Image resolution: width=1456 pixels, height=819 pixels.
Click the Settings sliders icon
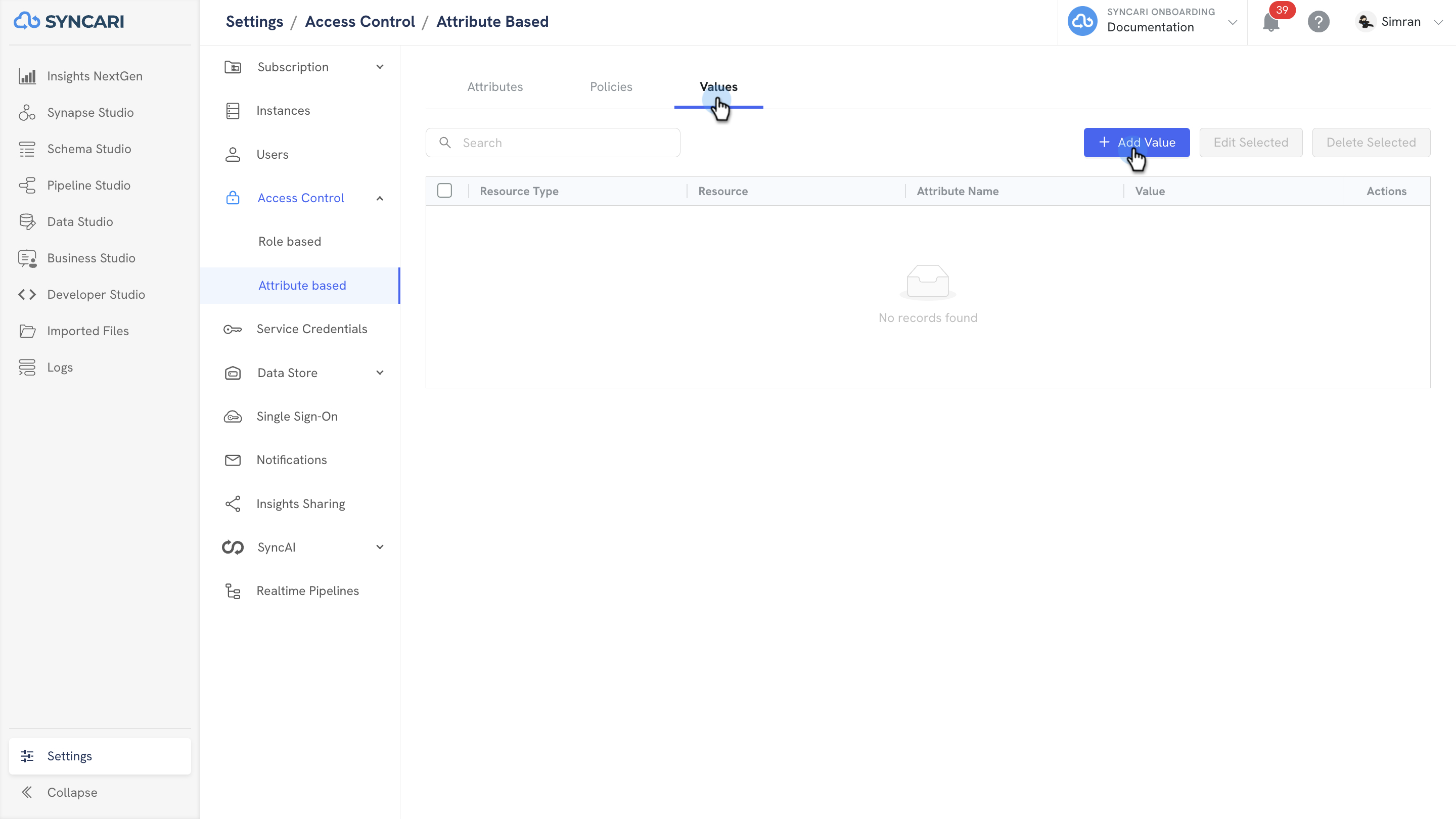click(27, 756)
